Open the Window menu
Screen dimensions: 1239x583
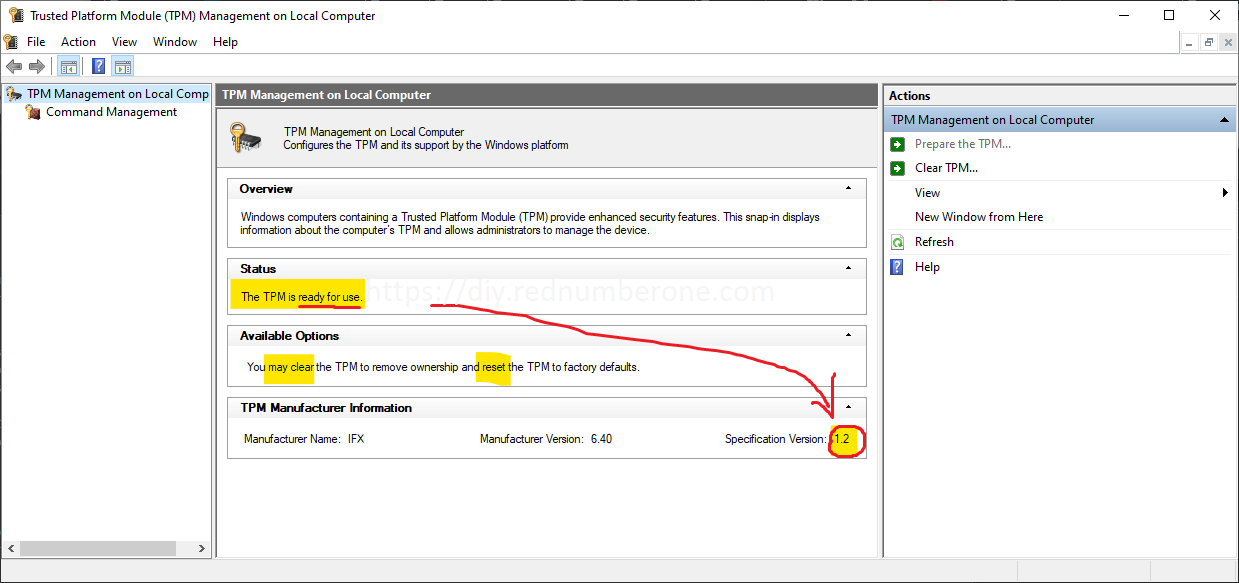[175, 42]
